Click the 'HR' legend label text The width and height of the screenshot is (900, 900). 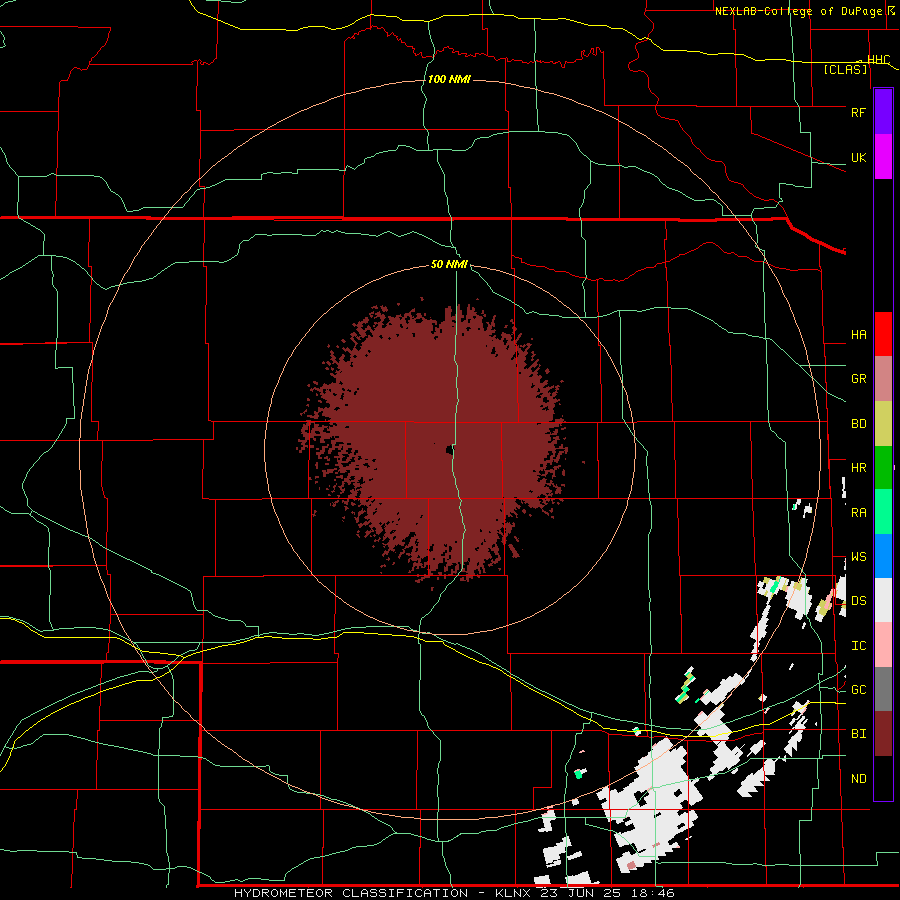point(858,468)
